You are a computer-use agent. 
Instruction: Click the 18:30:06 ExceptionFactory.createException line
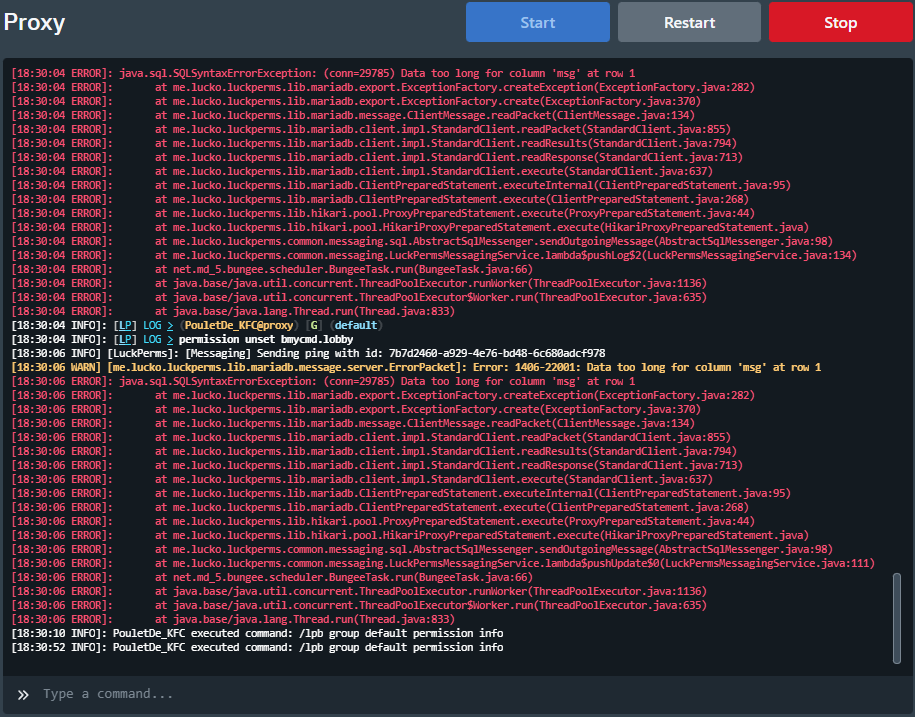click(383, 395)
